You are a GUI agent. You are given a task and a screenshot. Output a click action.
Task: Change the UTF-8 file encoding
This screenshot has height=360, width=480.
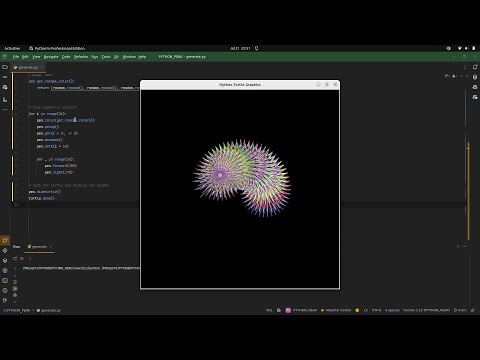point(376,310)
